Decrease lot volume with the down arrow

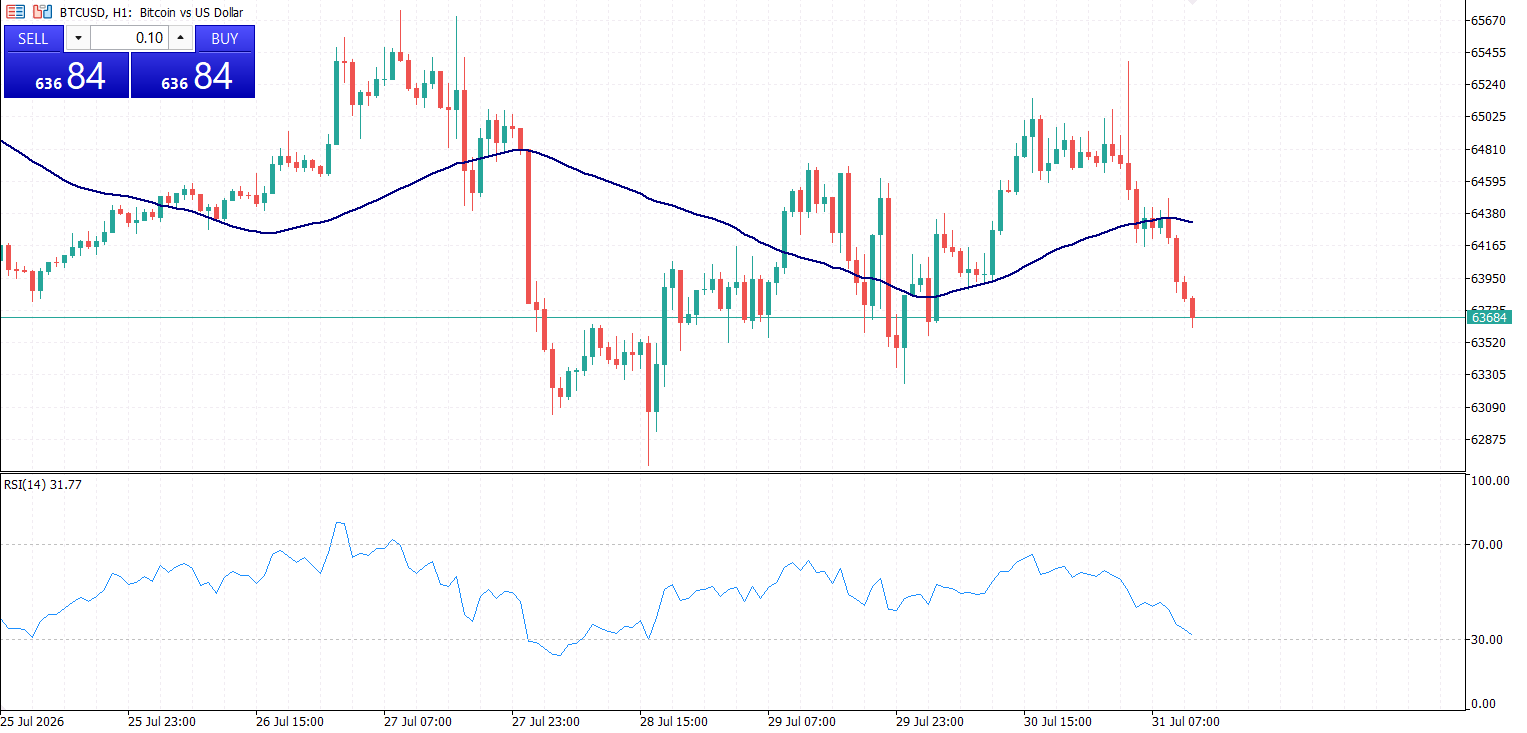pos(78,39)
